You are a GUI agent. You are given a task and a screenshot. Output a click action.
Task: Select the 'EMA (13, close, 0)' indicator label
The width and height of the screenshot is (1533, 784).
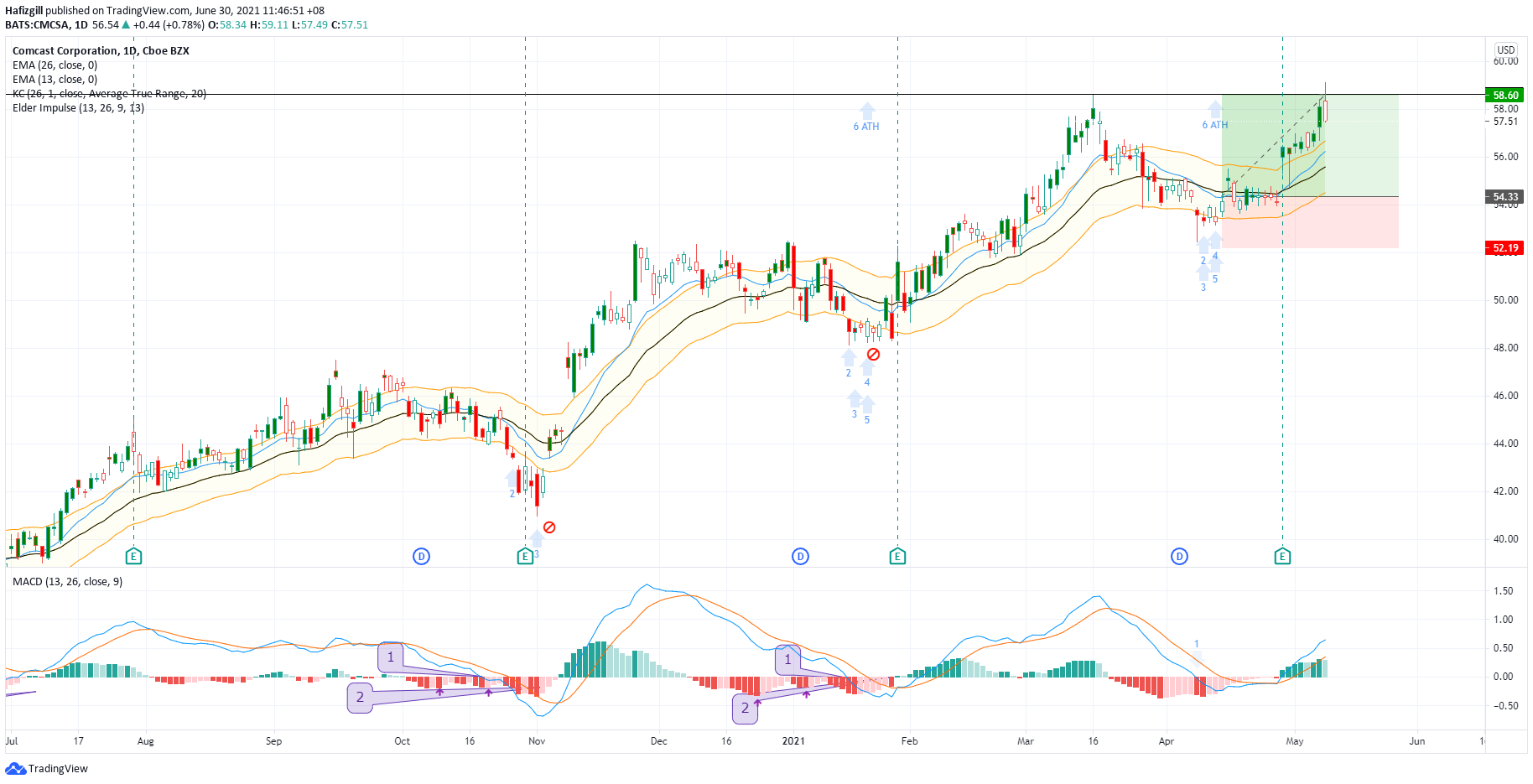pyautogui.click(x=55, y=79)
